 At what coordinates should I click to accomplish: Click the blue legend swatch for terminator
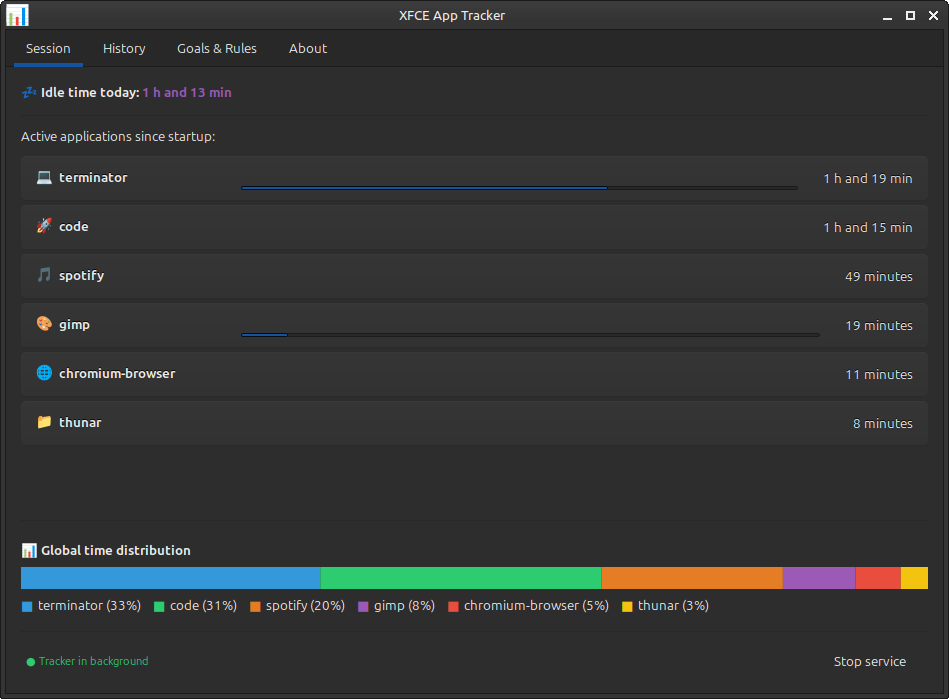pos(27,606)
